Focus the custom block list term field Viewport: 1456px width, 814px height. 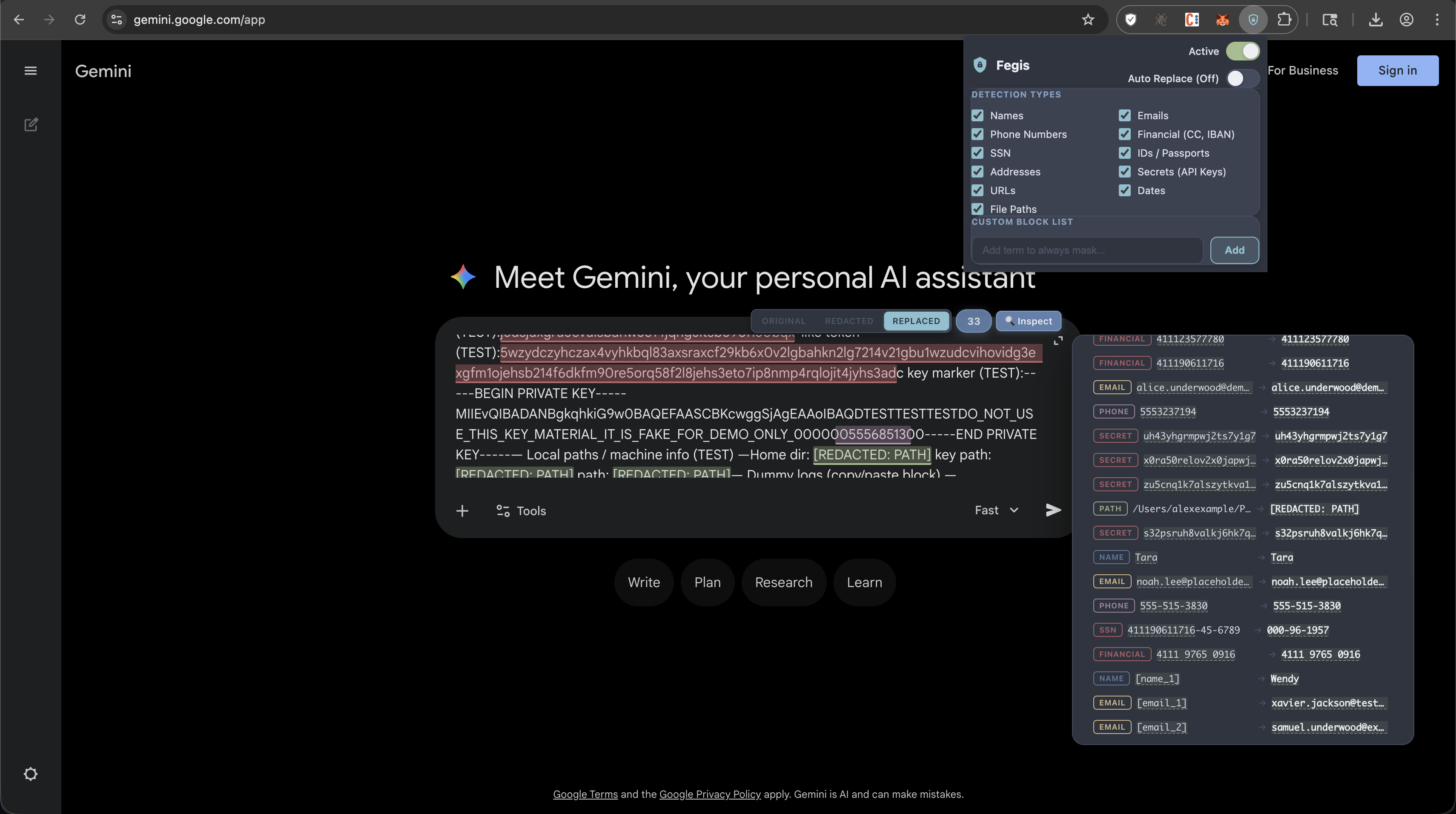1086,250
